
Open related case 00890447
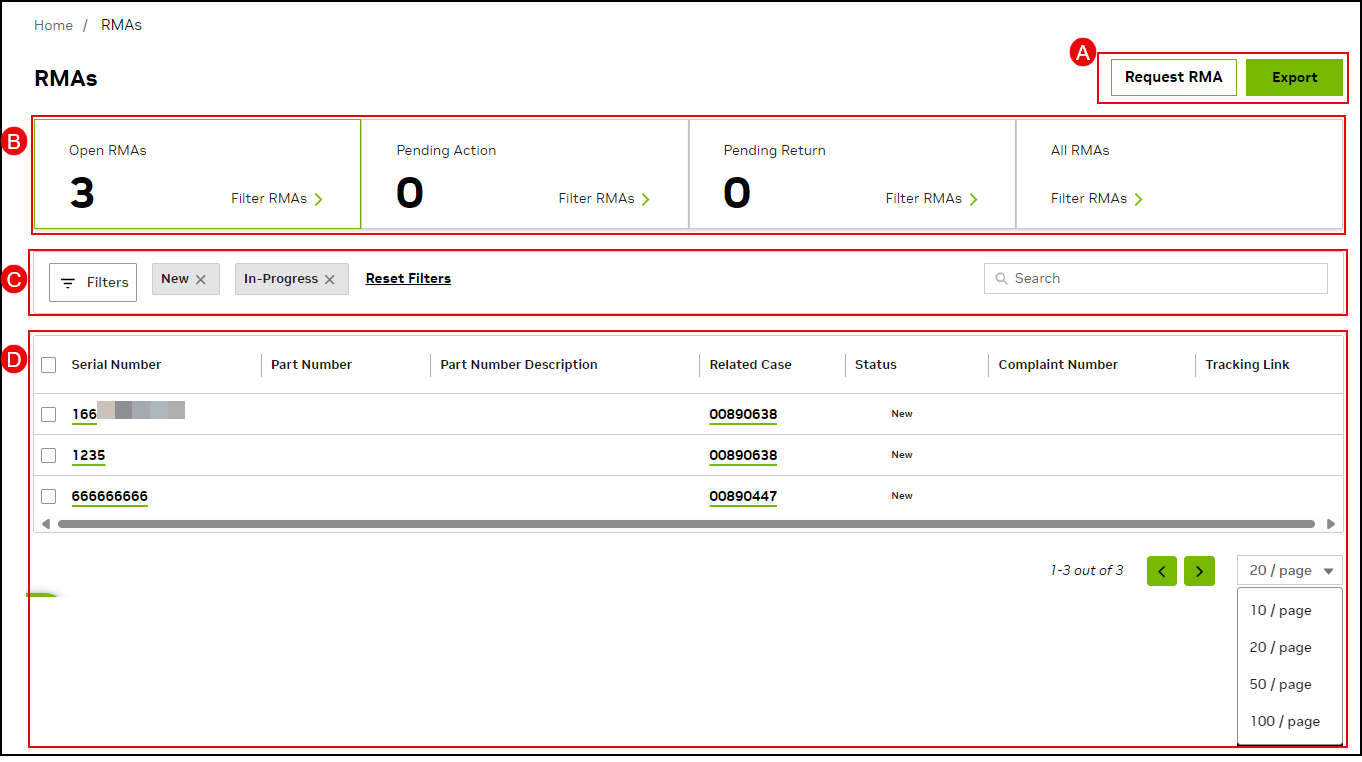743,496
